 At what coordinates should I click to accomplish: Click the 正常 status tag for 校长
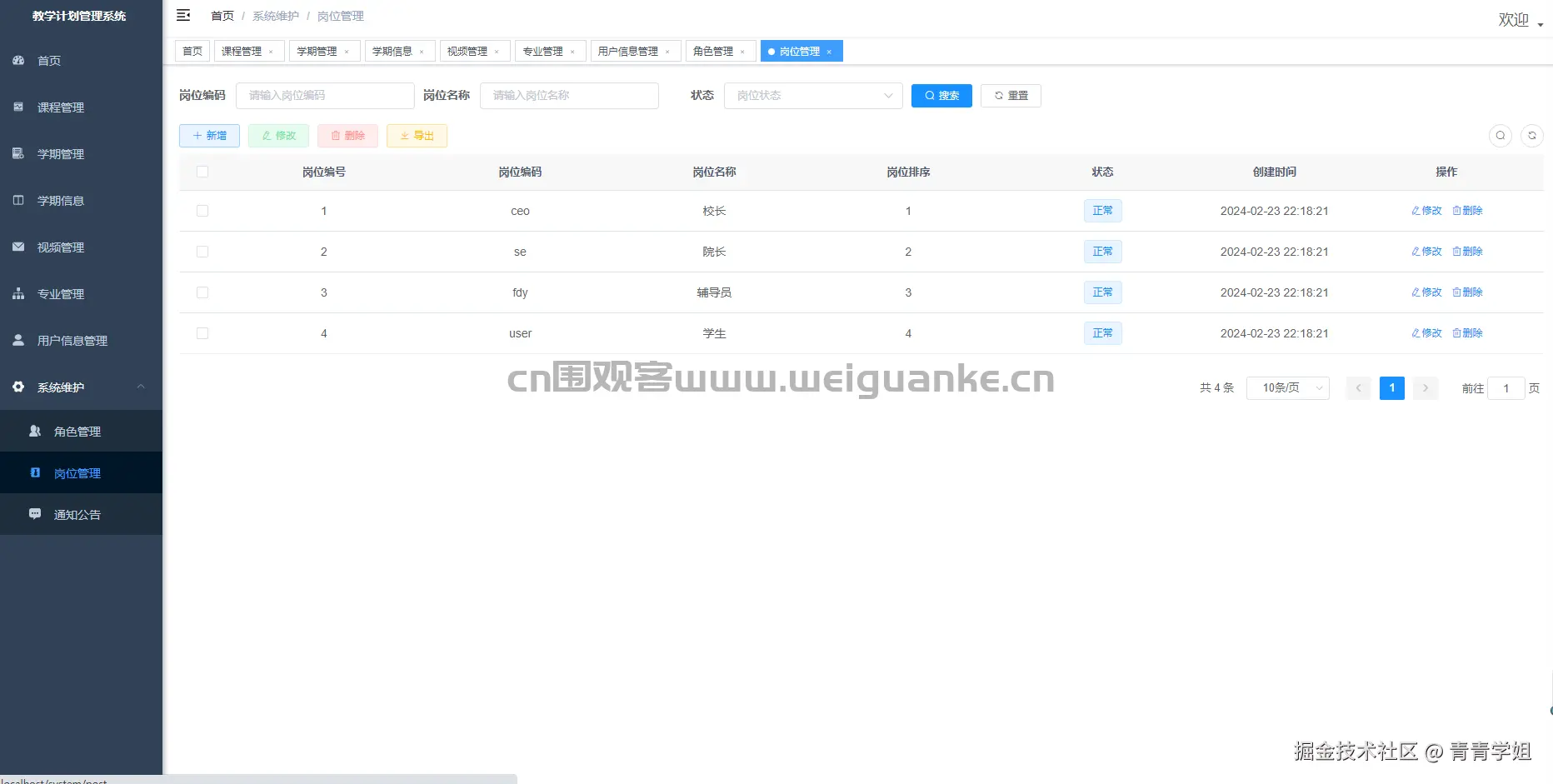click(x=1102, y=211)
